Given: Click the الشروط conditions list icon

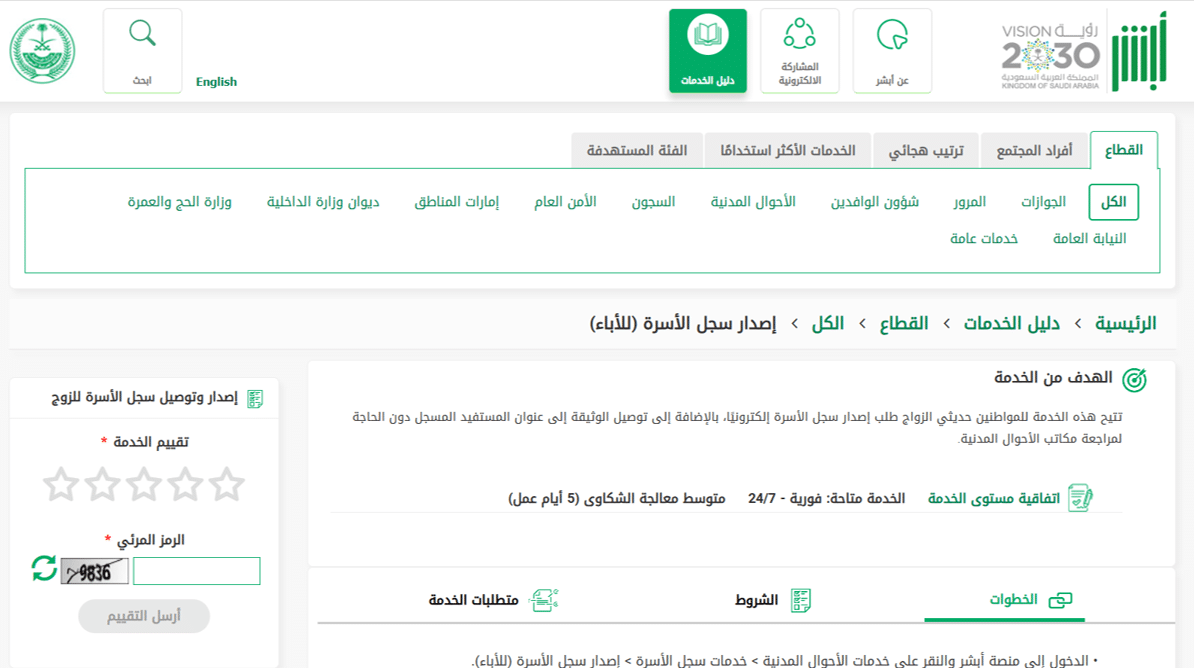Looking at the screenshot, I should point(800,600).
